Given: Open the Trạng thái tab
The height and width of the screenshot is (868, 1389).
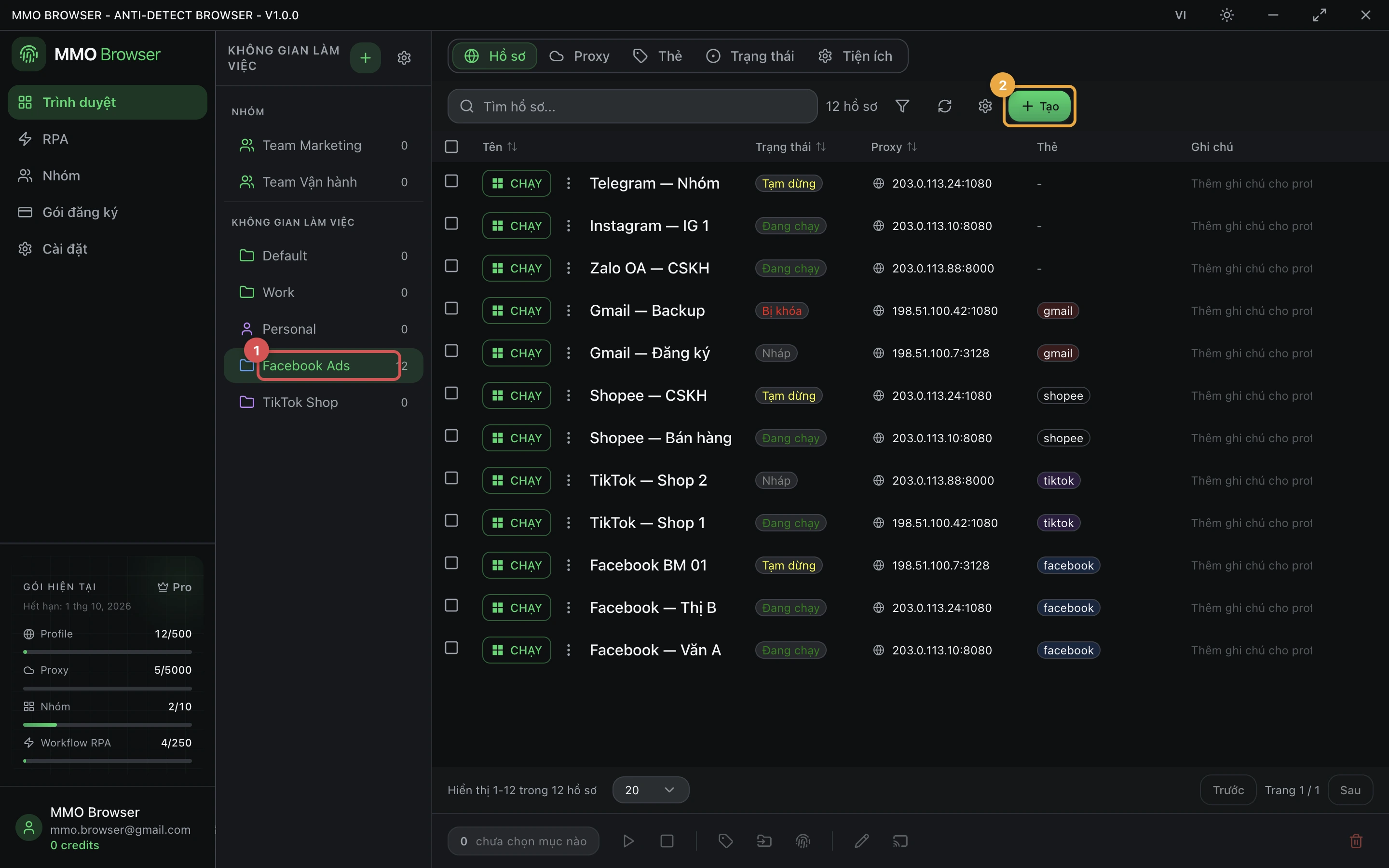Looking at the screenshot, I should 750,55.
